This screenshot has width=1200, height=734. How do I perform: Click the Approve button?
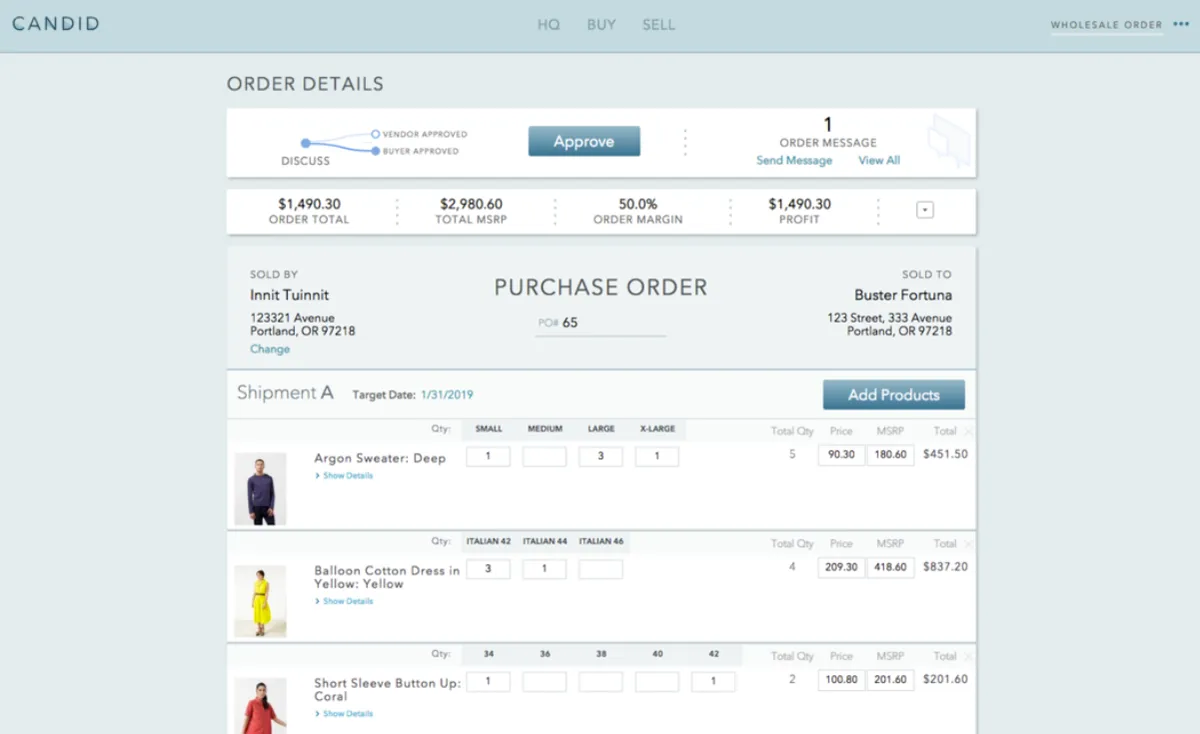pyautogui.click(x=584, y=142)
